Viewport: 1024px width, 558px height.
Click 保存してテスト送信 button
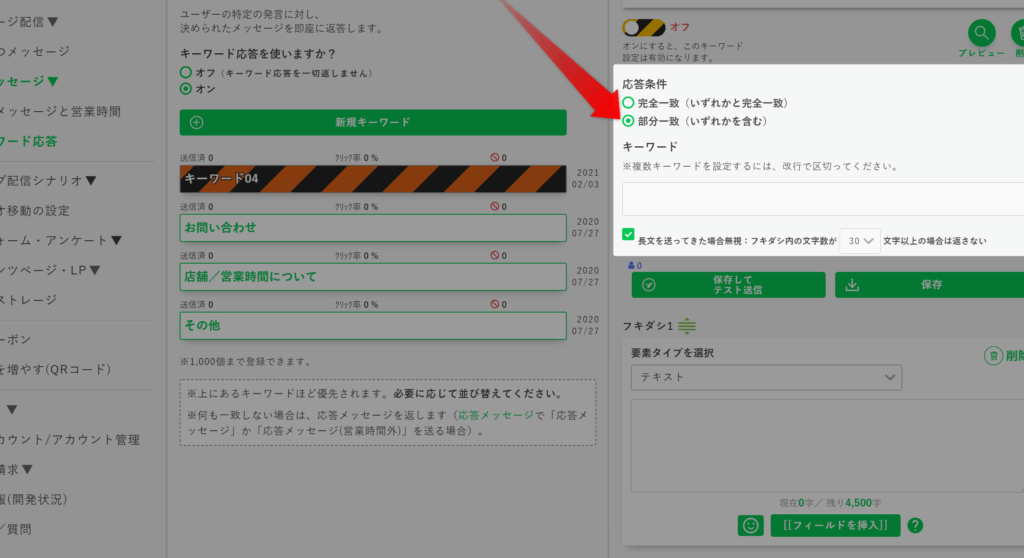[x=728, y=285]
